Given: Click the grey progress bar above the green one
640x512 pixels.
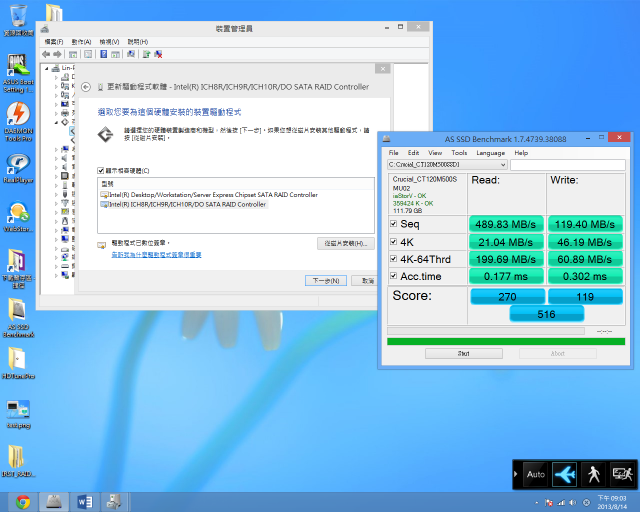Looking at the screenshot, I should pyautogui.click(x=486, y=331).
